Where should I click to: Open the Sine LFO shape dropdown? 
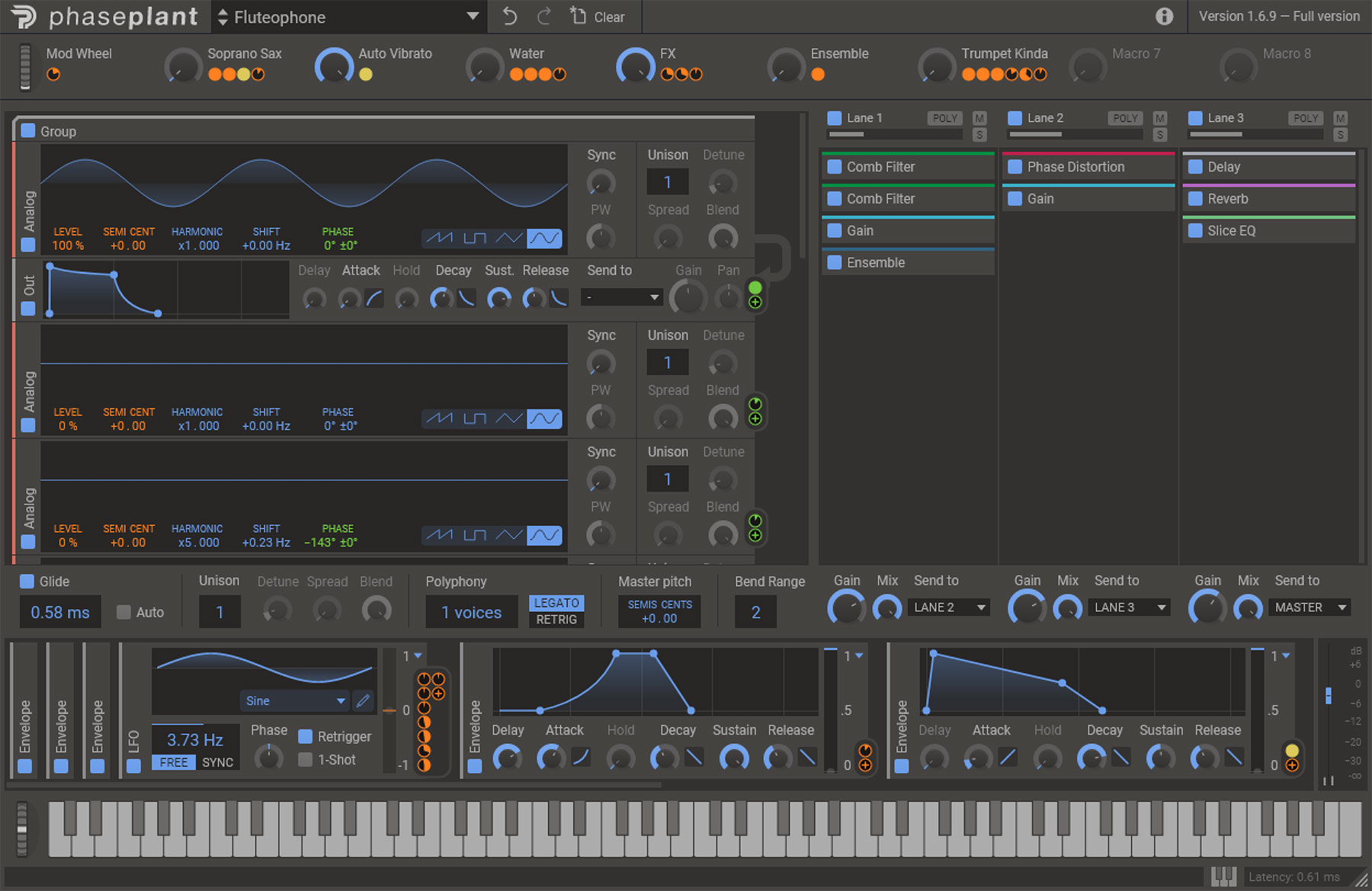pos(294,700)
